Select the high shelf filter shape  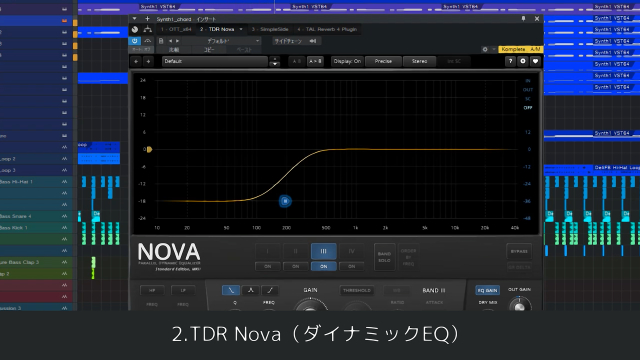click(x=270, y=290)
